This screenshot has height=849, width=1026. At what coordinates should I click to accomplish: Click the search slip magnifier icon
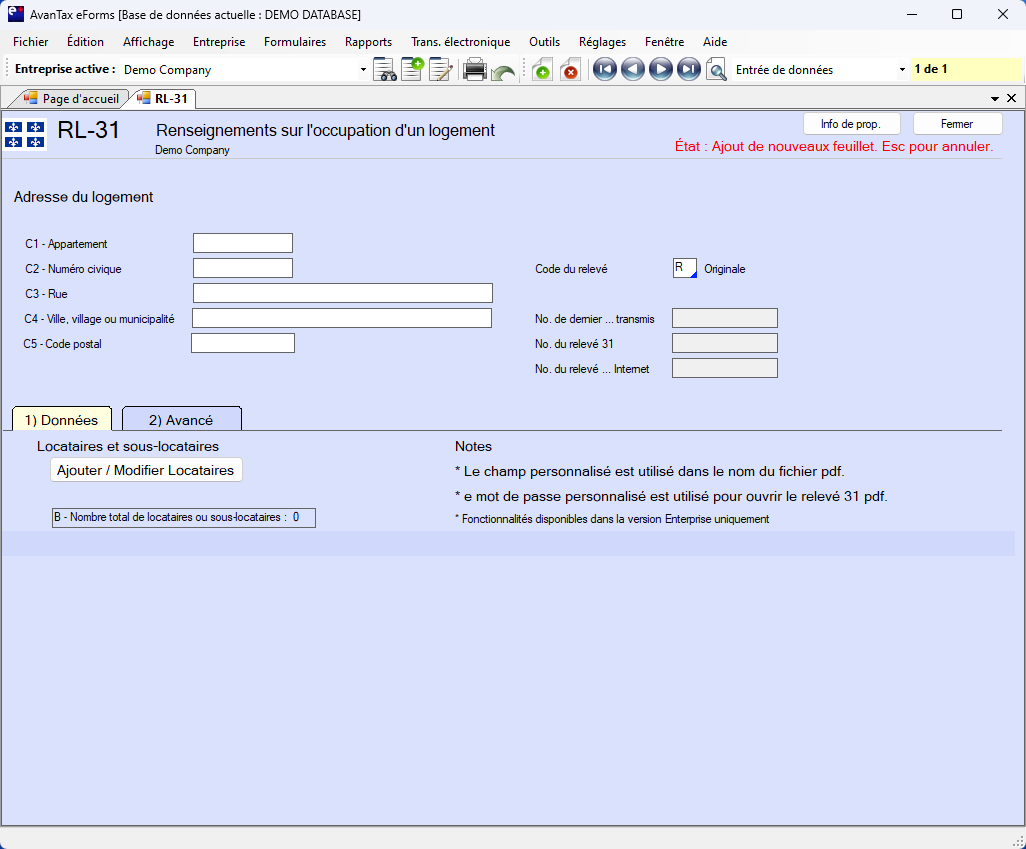coord(716,70)
